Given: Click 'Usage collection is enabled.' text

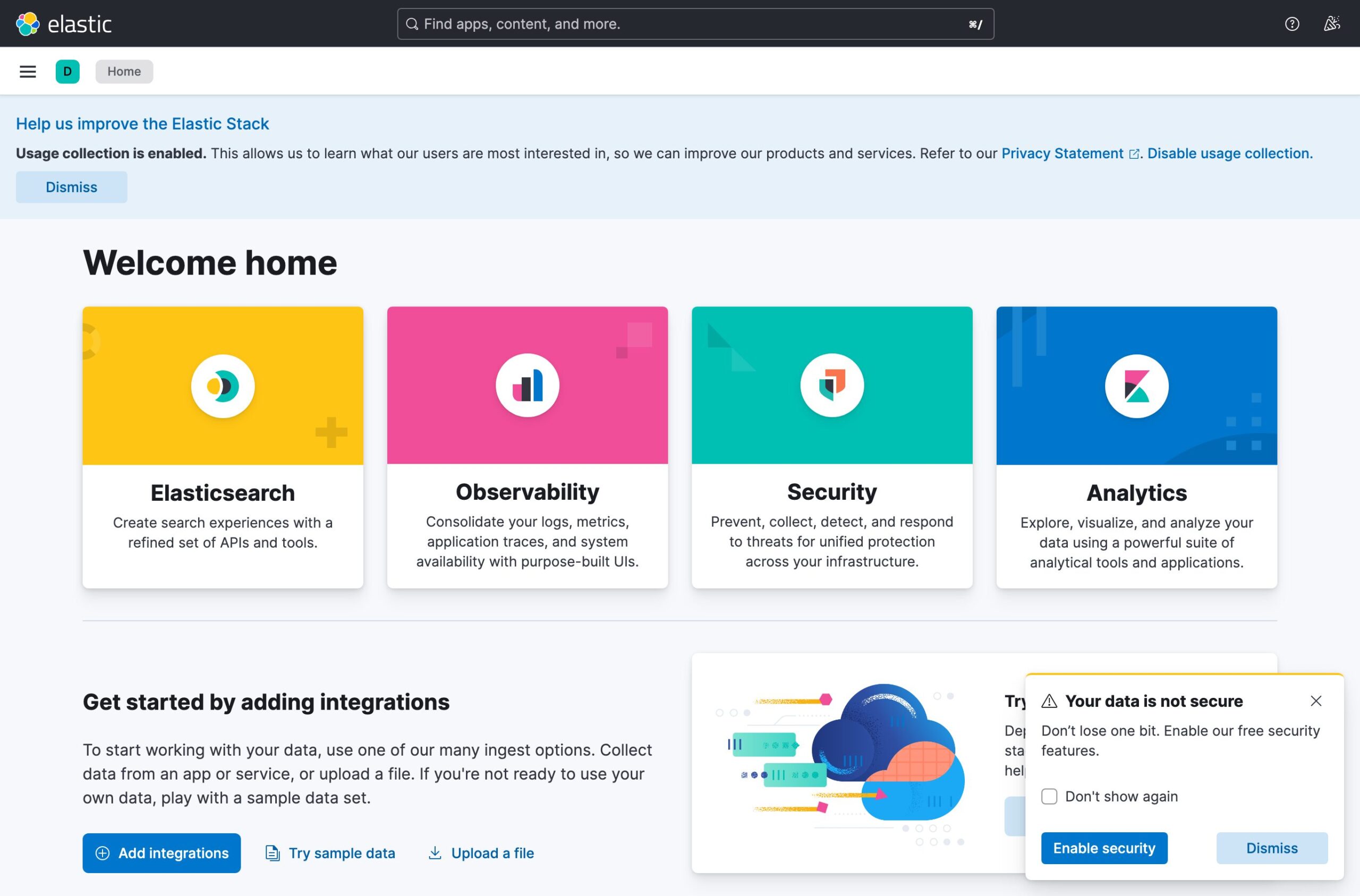Looking at the screenshot, I should click(111, 153).
